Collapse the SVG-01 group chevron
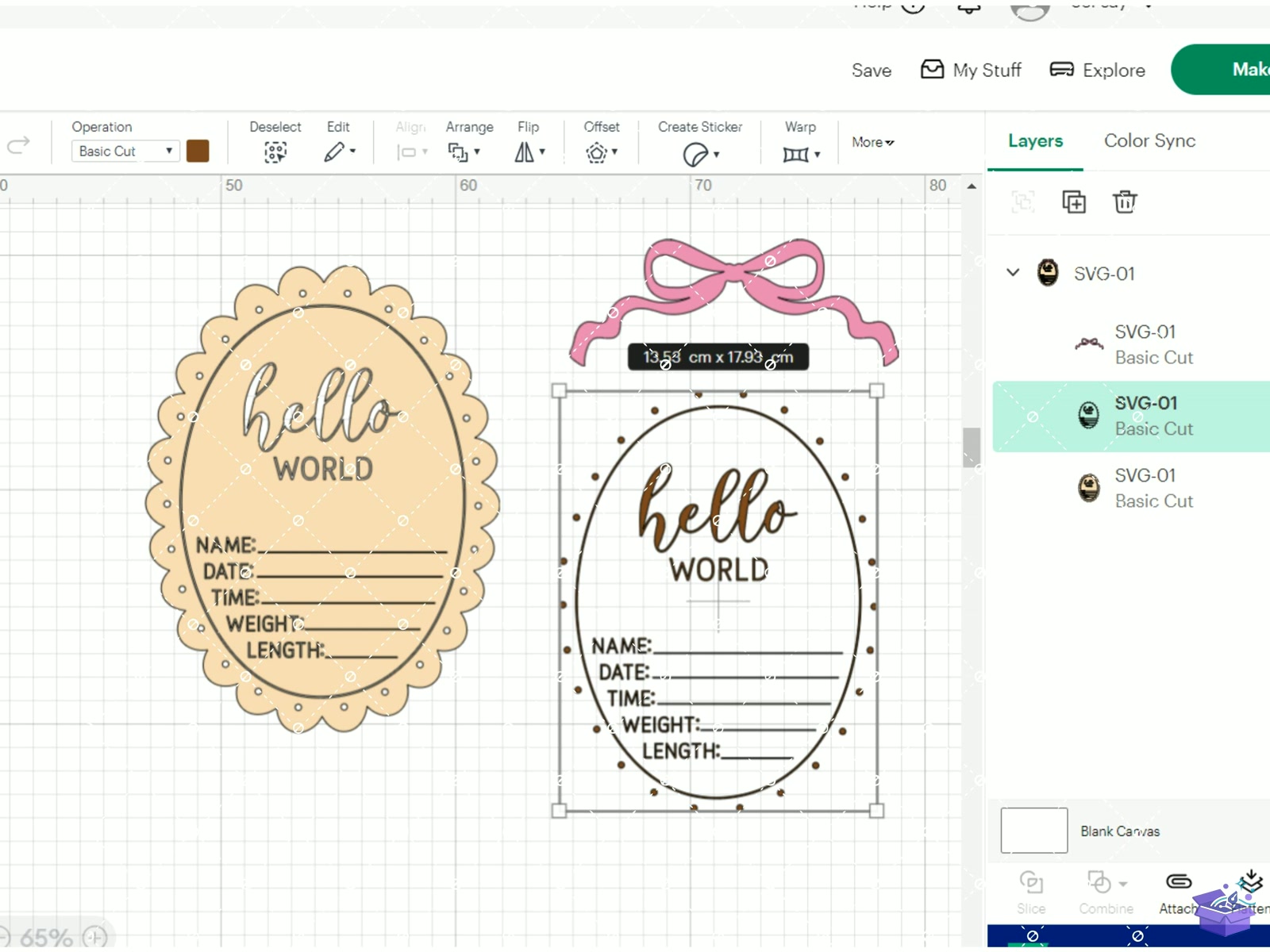Image resolution: width=1270 pixels, height=952 pixels. coord(1013,273)
